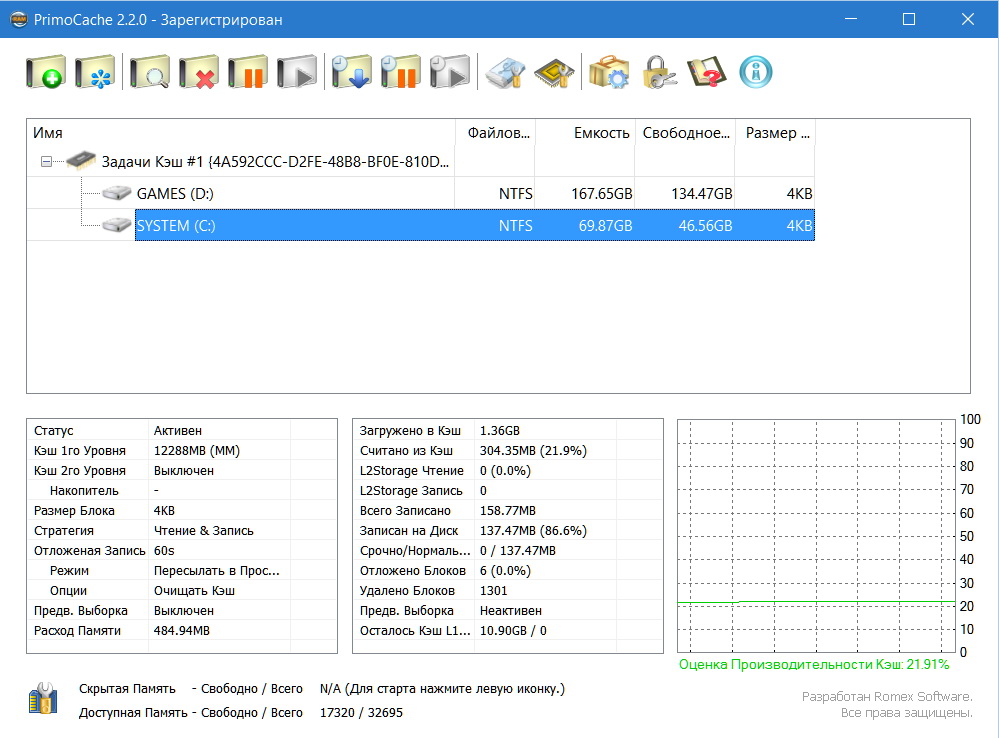Click the 158.77MB total written value
The image size is (999, 738).
pos(508,510)
